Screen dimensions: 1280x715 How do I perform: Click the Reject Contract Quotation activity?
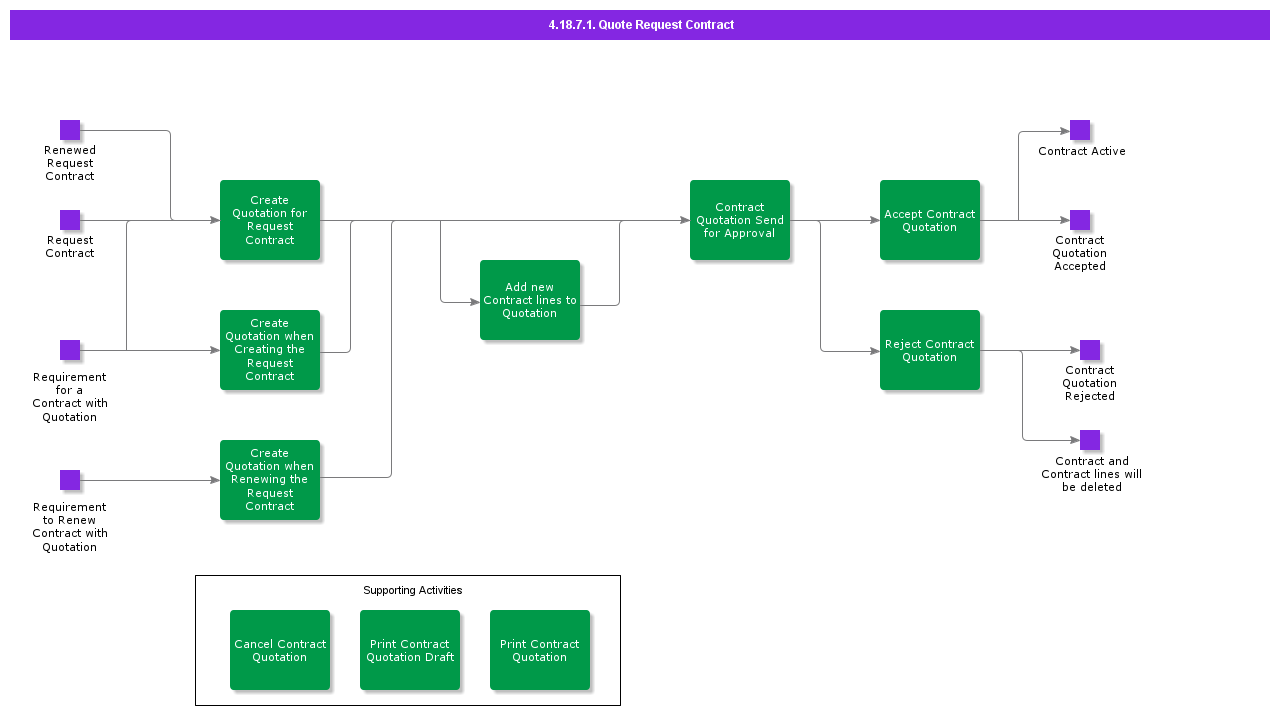click(x=930, y=350)
